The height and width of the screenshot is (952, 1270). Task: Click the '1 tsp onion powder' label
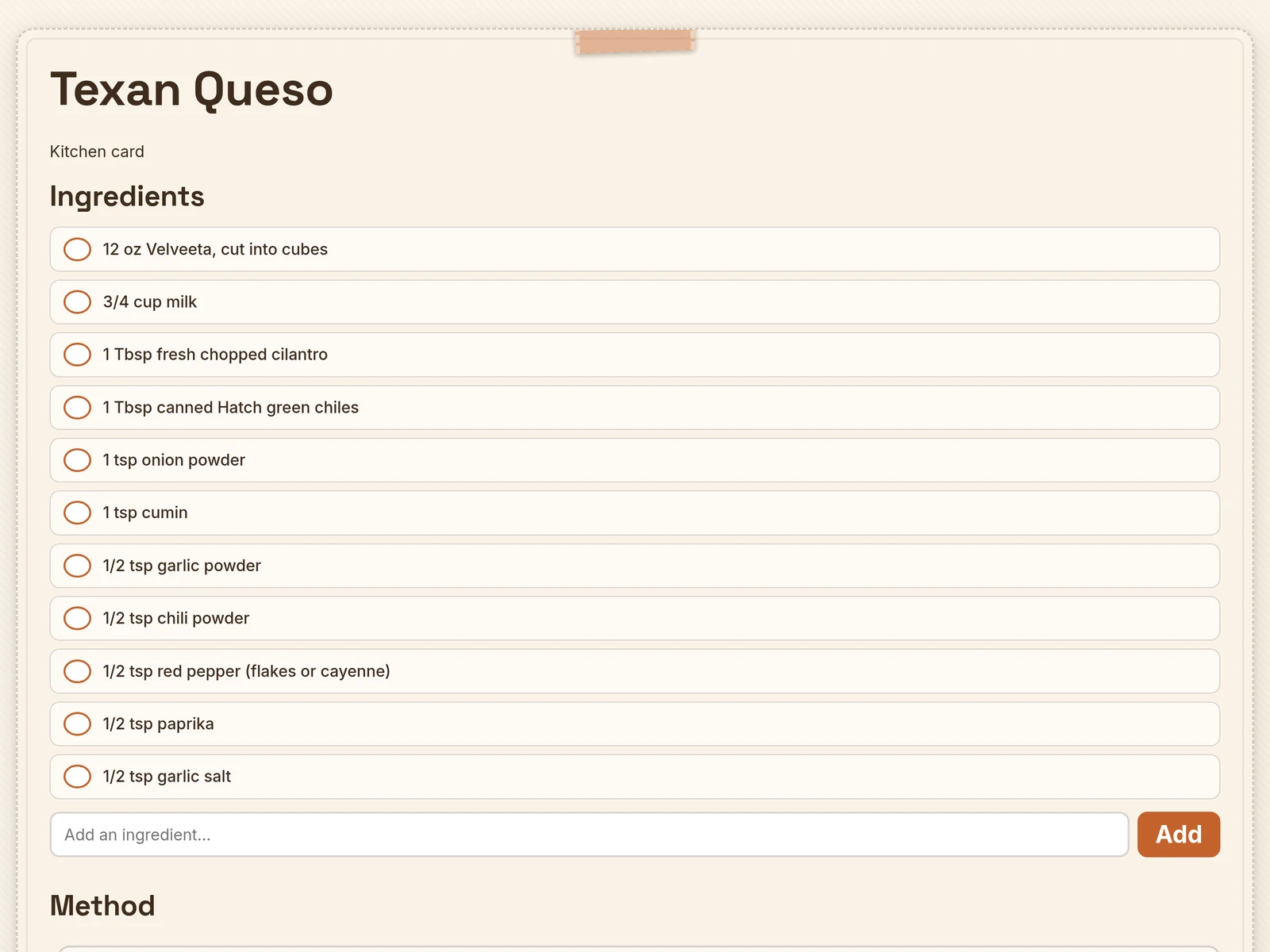click(174, 460)
